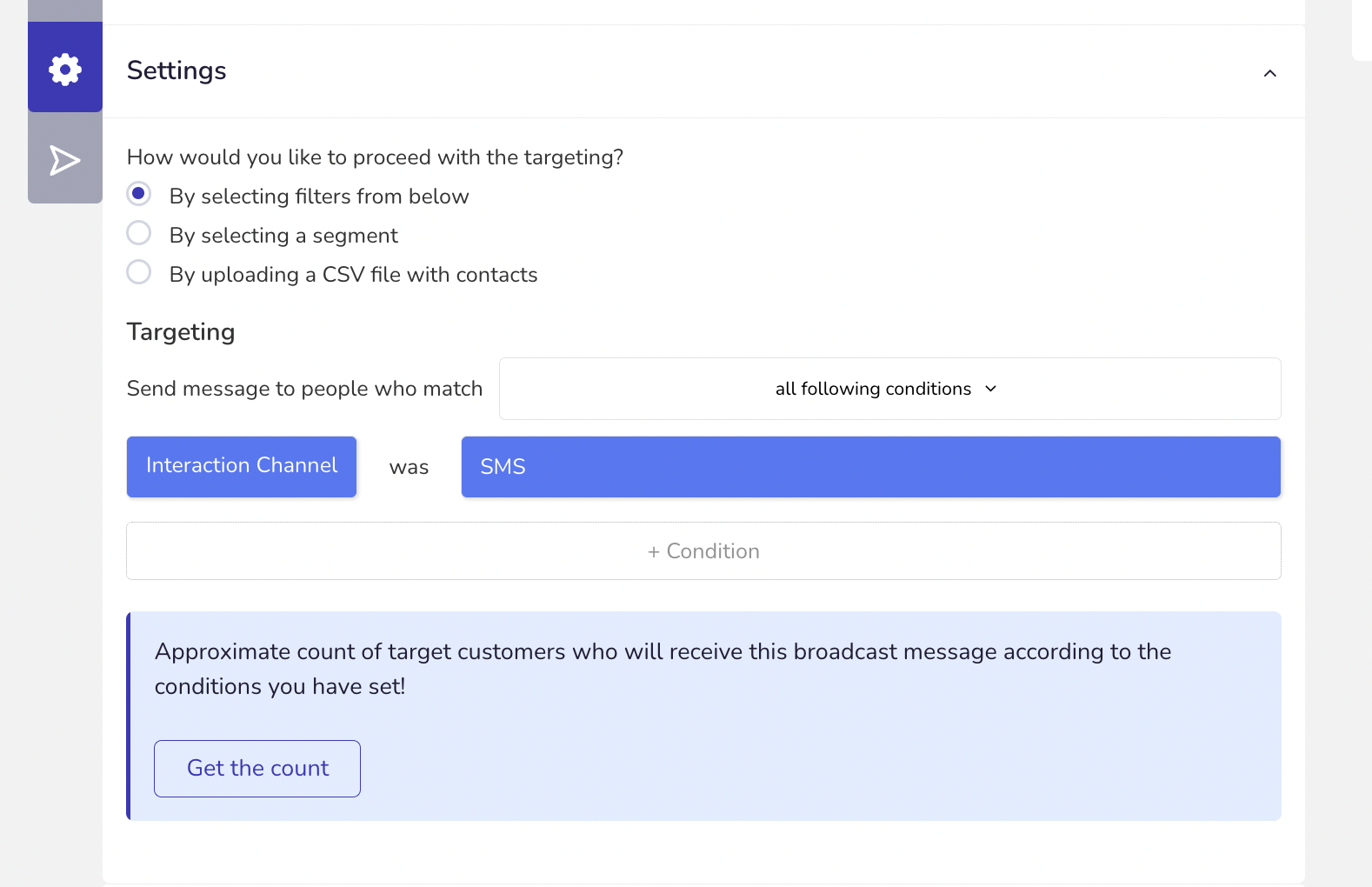Open the paper plane send step

click(65, 160)
